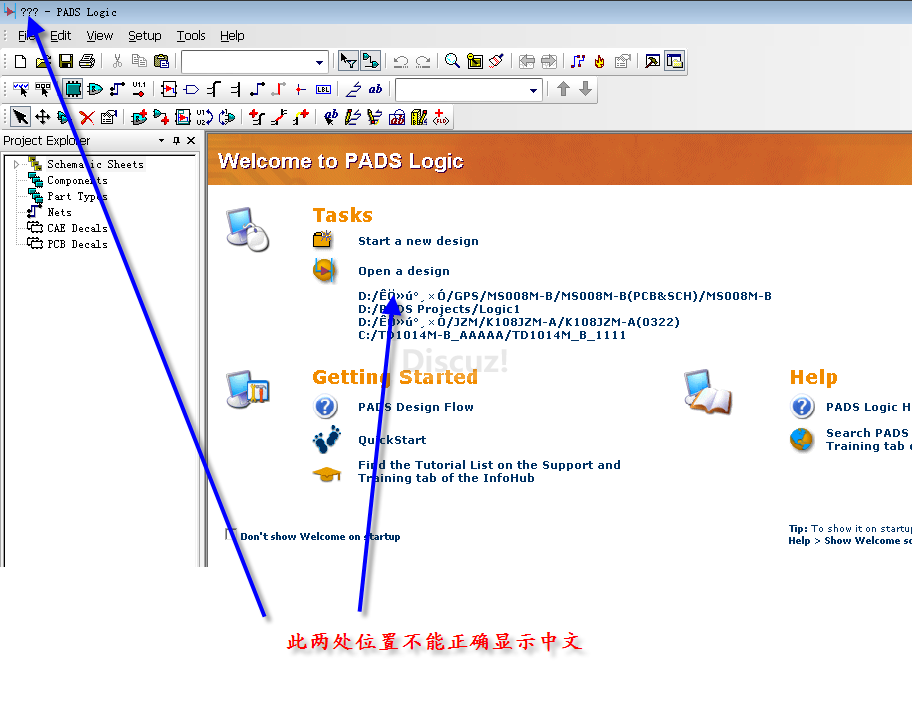The width and height of the screenshot is (912, 722).
Task: Click the Project Explorer auto-hide pin
Action: tap(176, 141)
